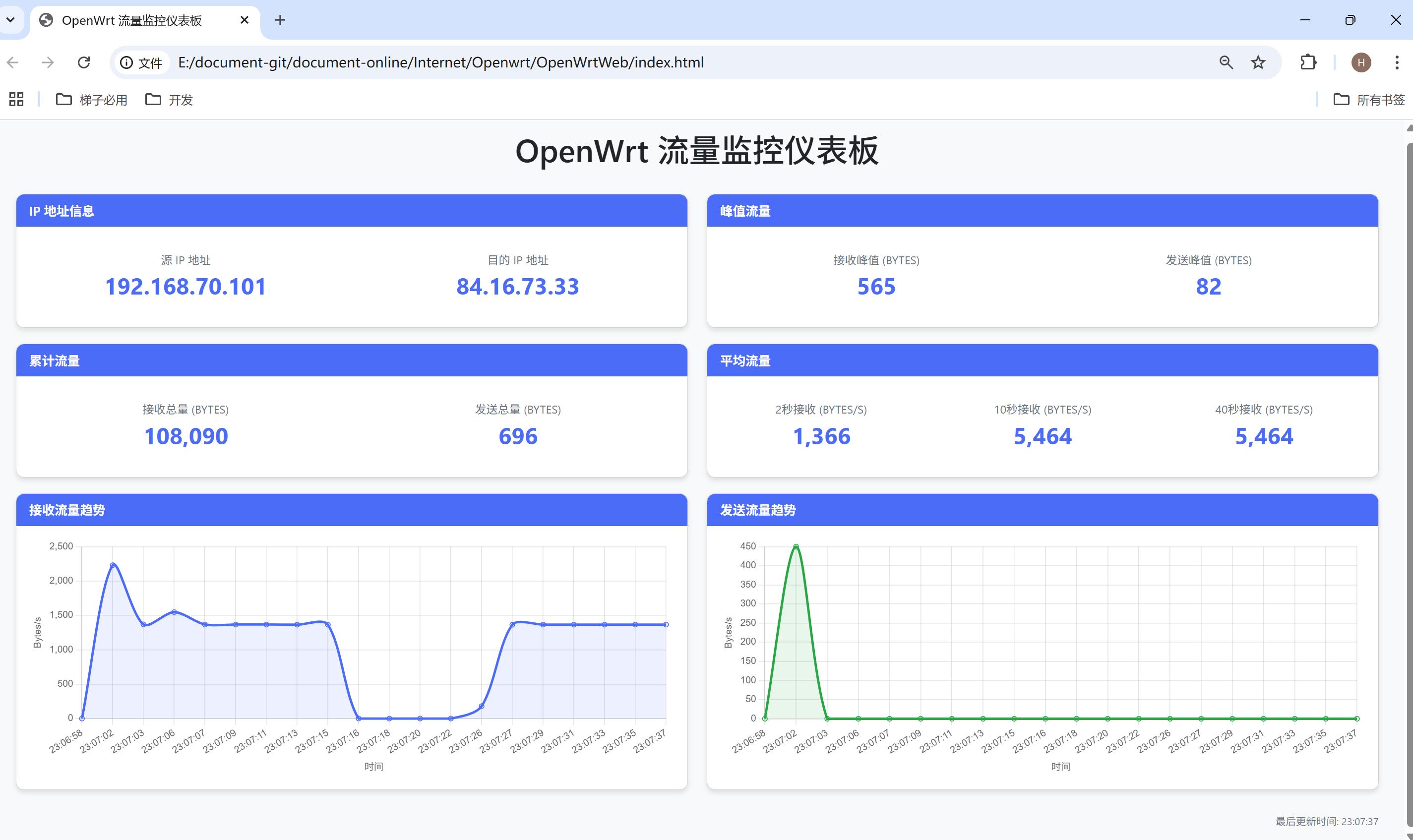1413x840 pixels.
Task: Click the 最后更新时间 timestamp
Action: 1326,821
